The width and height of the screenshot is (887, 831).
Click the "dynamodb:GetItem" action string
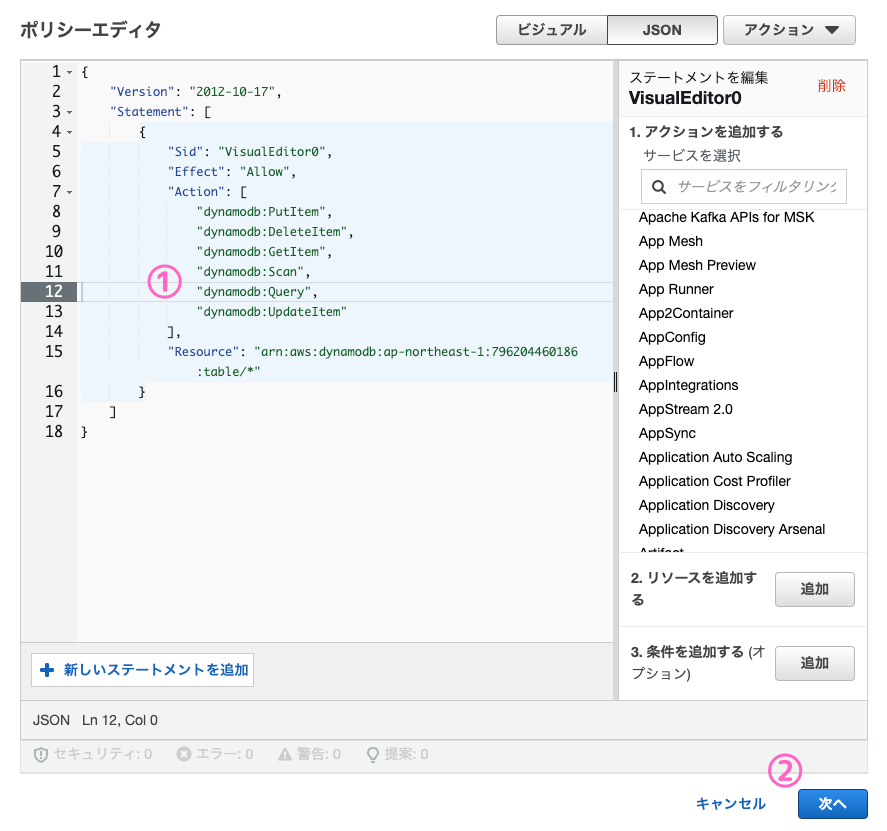pos(261,252)
